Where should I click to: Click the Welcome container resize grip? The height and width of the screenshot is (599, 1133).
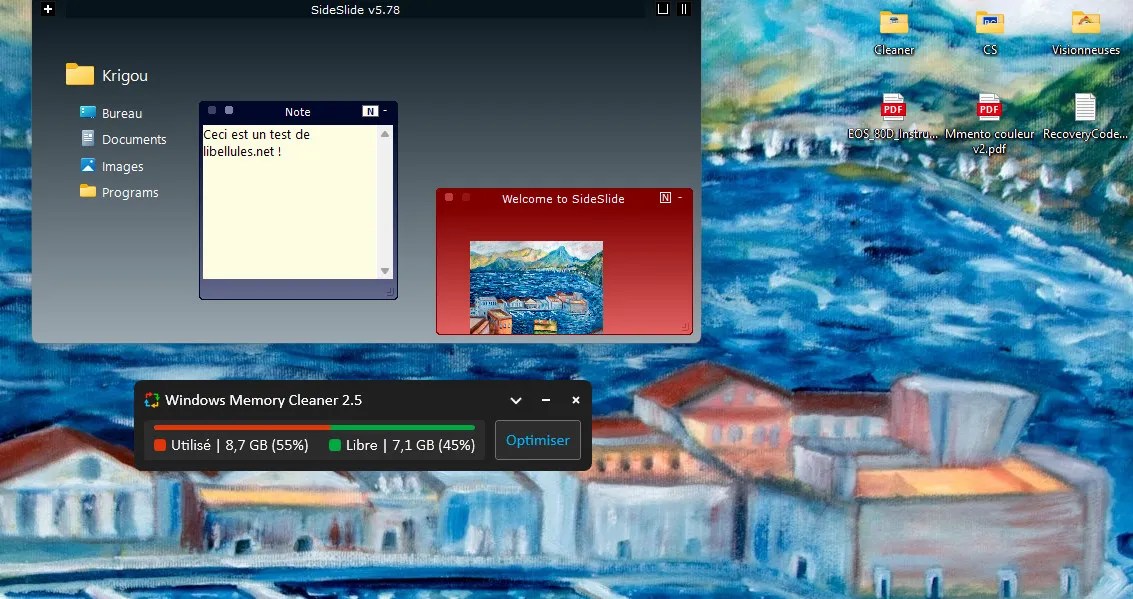click(685, 327)
